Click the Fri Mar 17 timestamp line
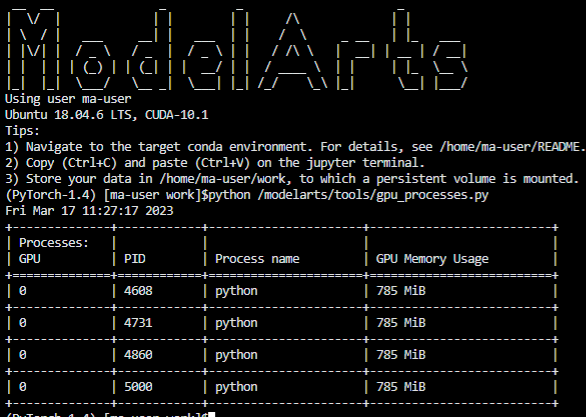Viewport: 586px width, 417px height. pyautogui.click(x=89, y=211)
